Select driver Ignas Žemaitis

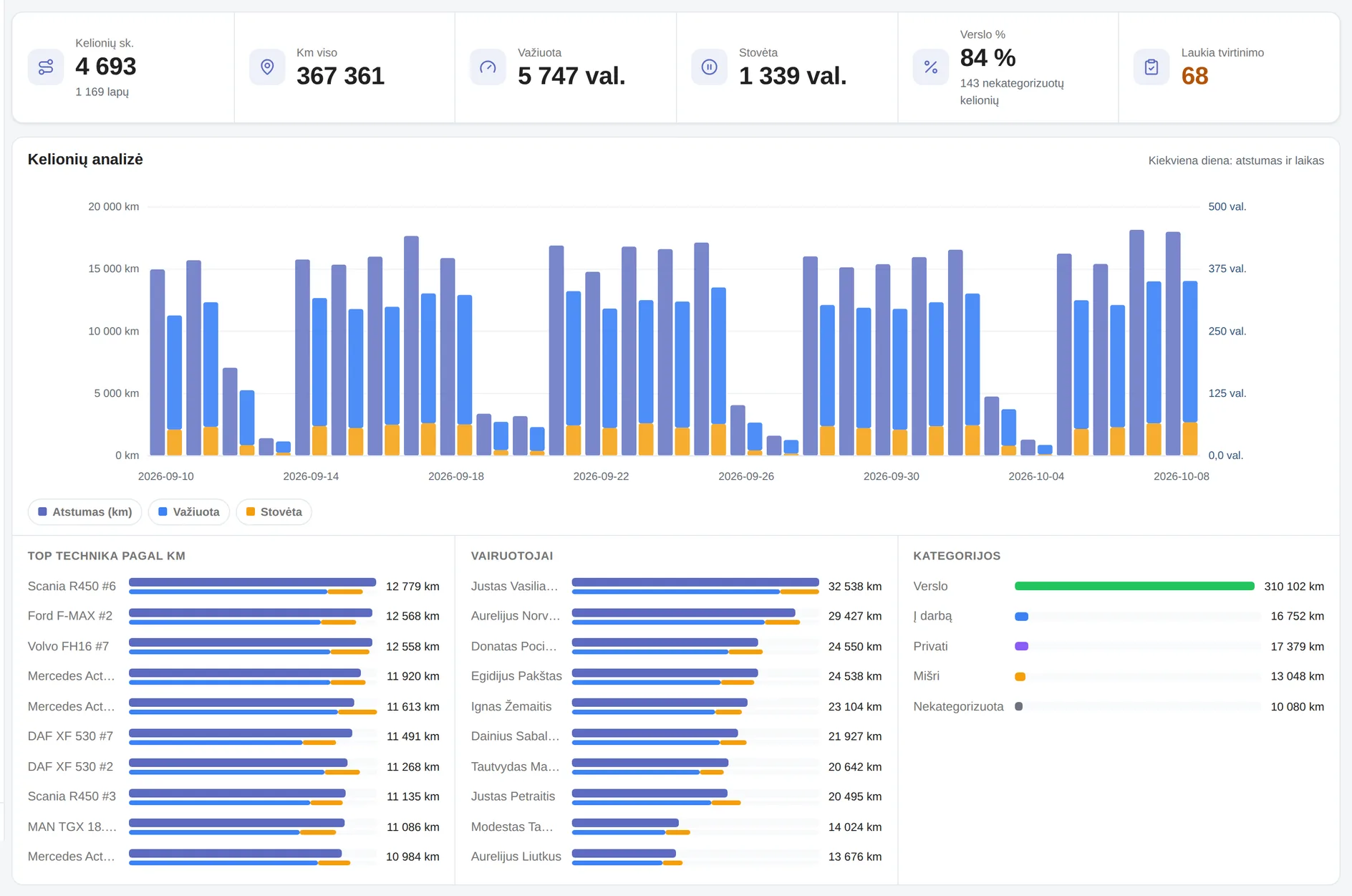tap(676, 707)
